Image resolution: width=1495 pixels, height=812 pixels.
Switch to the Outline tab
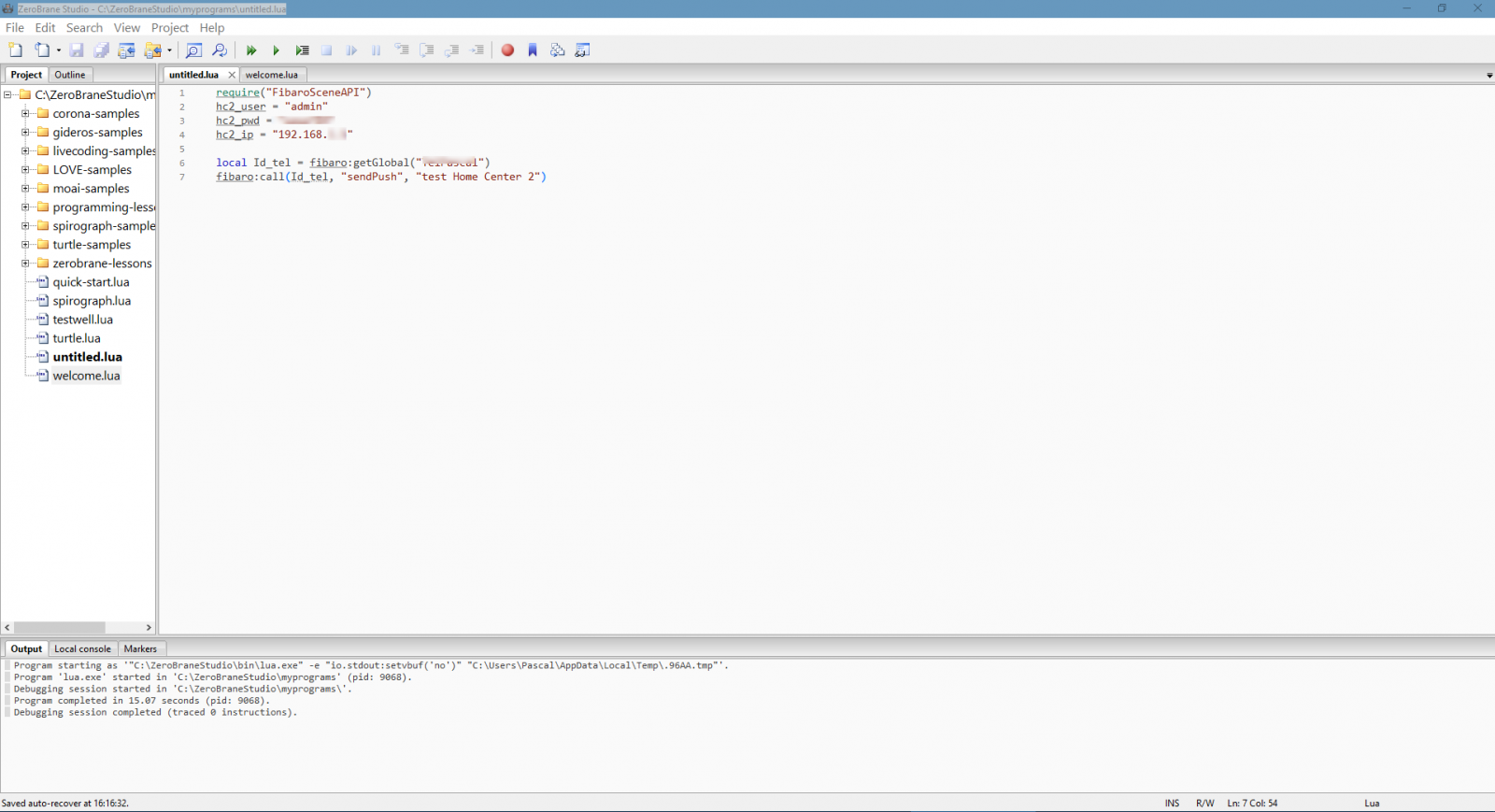[x=70, y=75]
